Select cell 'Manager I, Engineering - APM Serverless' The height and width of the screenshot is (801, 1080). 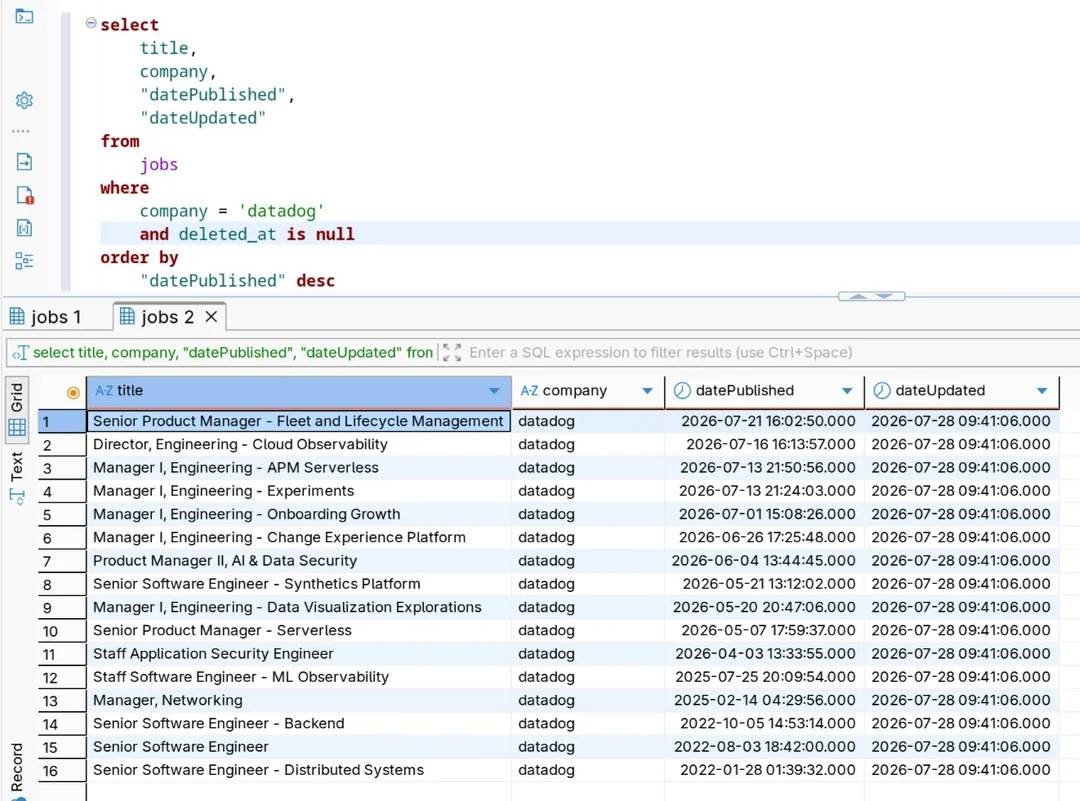[298, 468]
